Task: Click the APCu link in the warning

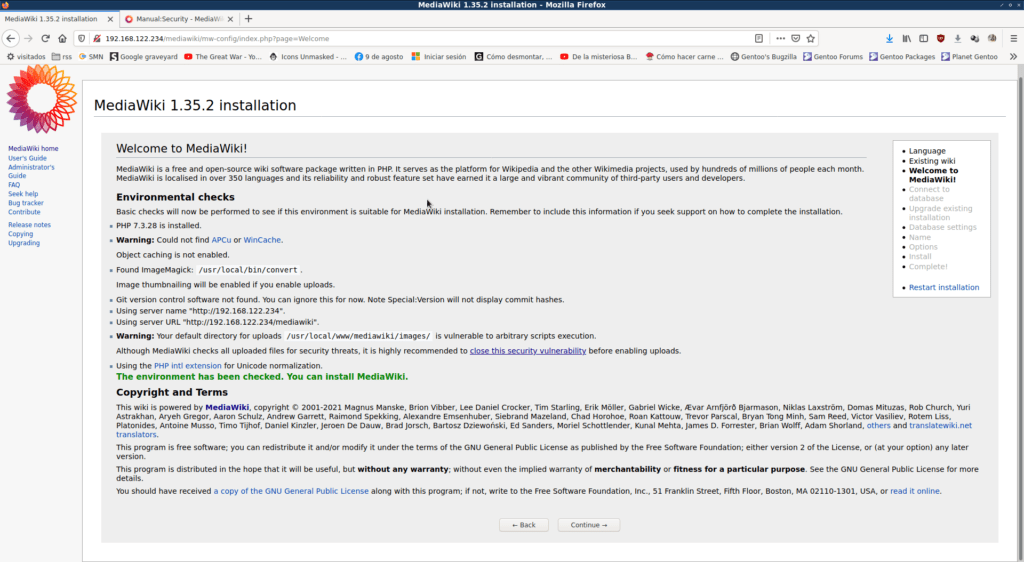Action: point(221,240)
